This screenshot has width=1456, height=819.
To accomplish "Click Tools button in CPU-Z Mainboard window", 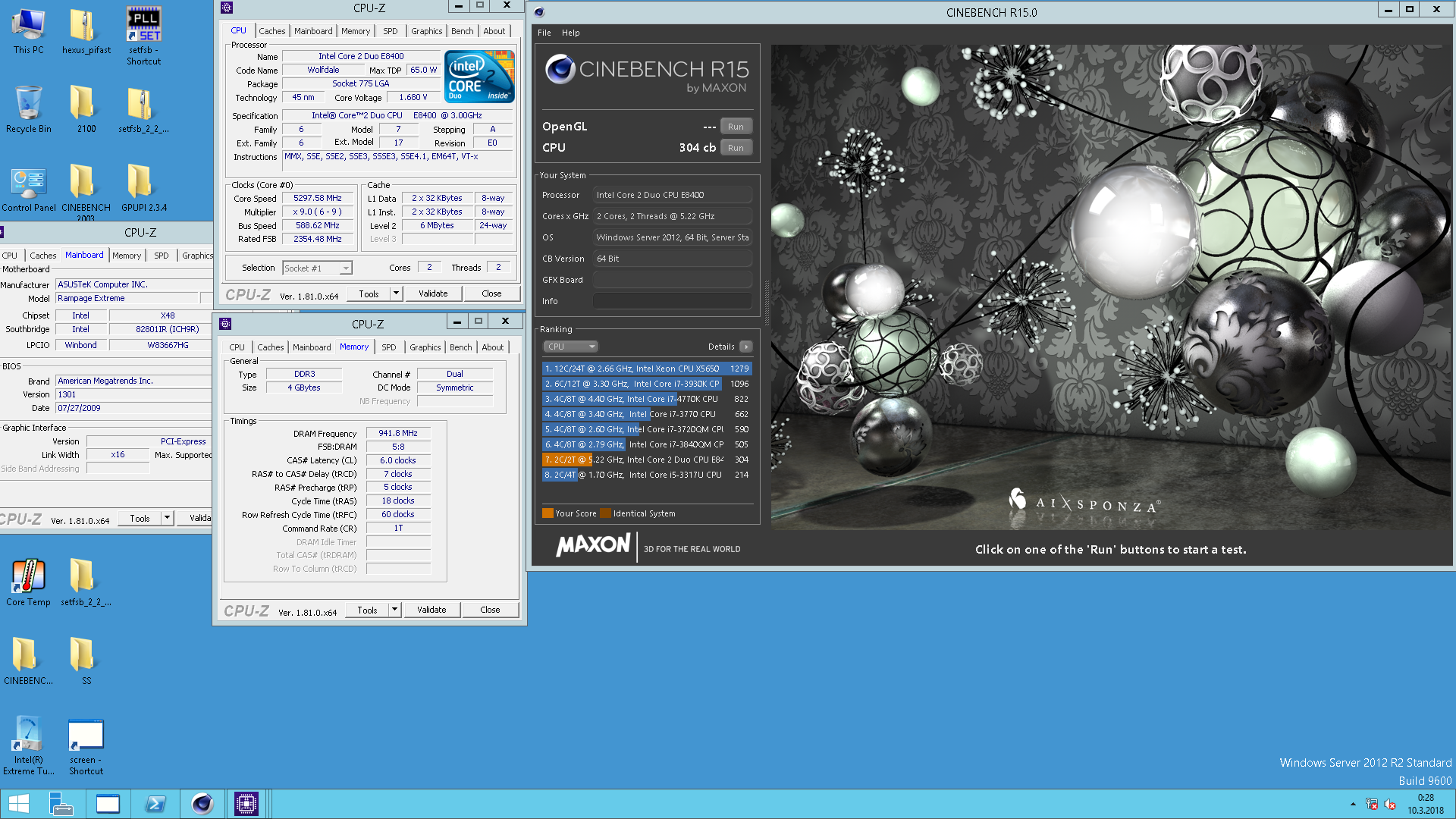I will [x=140, y=518].
